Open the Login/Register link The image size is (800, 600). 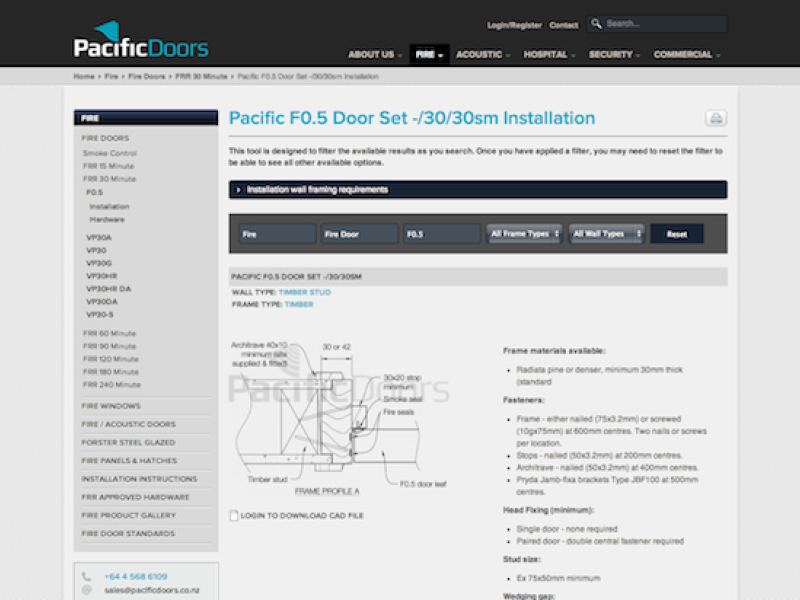pyautogui.click(x=513, y=25)
